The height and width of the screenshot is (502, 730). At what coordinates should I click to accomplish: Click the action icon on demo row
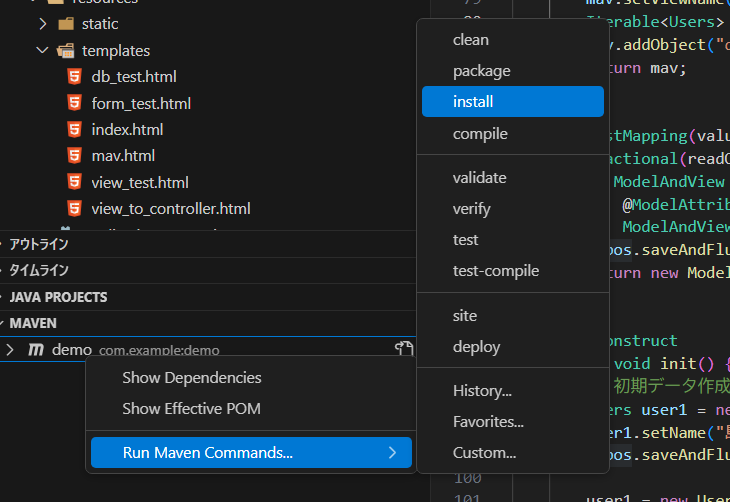[x=403, y=349]
